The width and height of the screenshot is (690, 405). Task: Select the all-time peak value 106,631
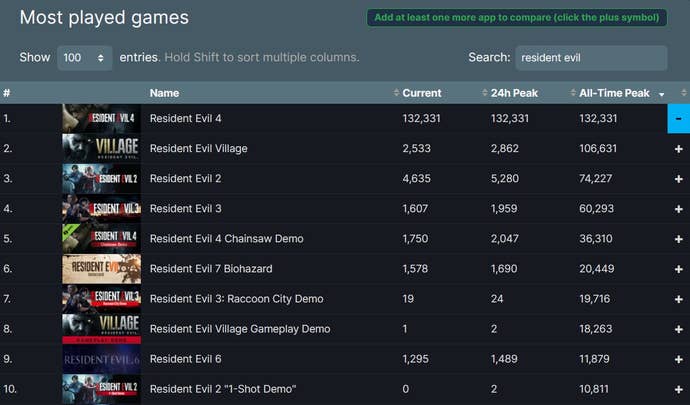(598, 148)
